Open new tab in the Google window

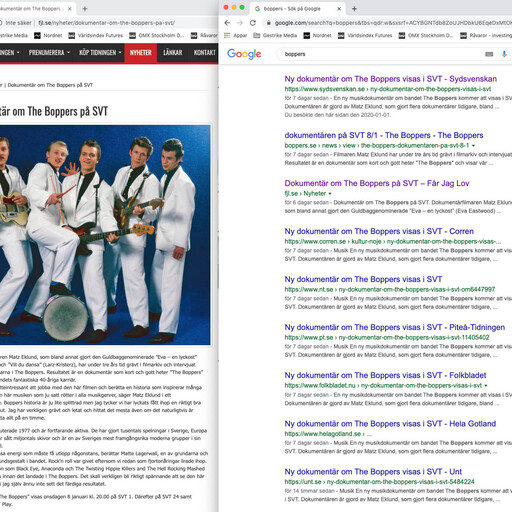tap(354, 9)
